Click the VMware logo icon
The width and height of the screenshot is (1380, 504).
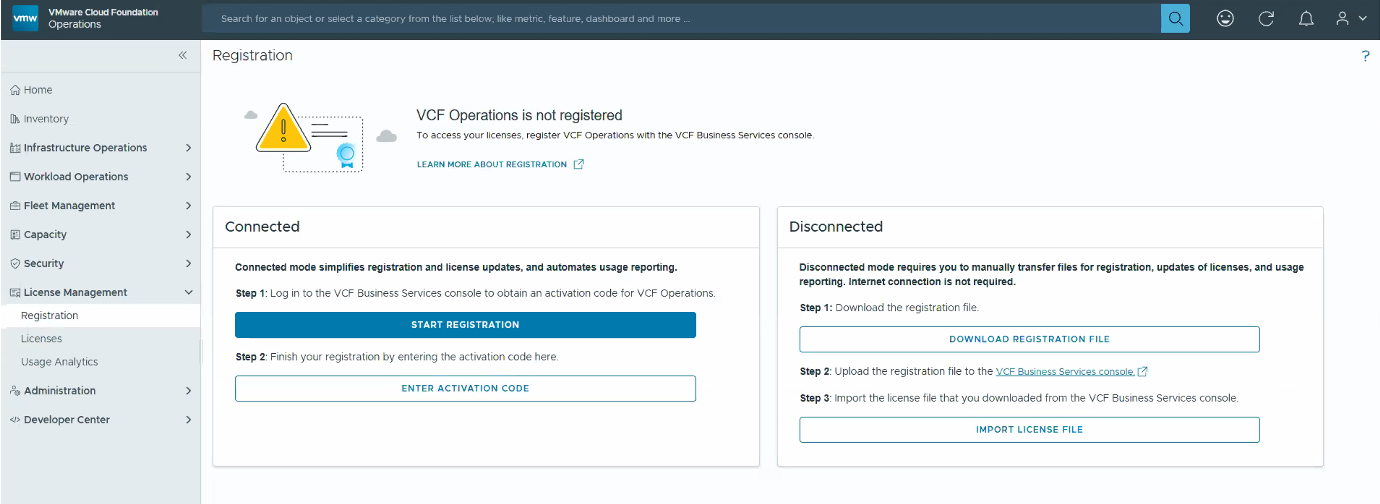click(25, 18)
